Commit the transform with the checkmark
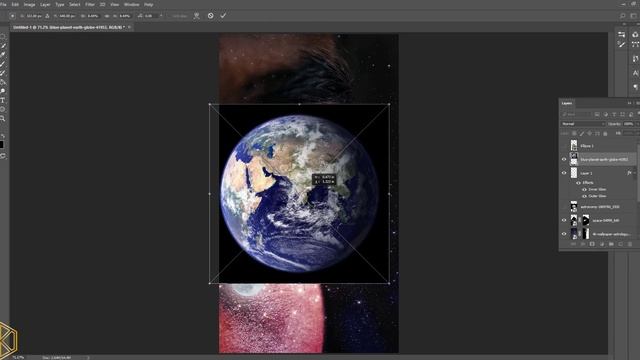The width and height of the screenshot is (640, 360). pos(223,16)
